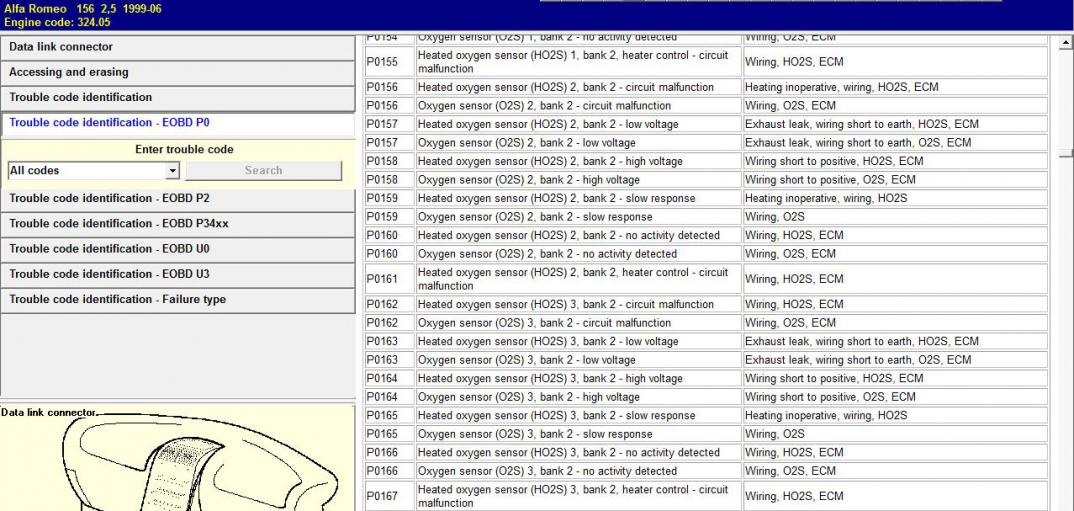Select 'Oxygen sensor (O2S) 3, bank 2 - high voltage'
Image resolution: width=1074 pixels, height=511 pixels.
pyautogui.click(x=579, y=397)
